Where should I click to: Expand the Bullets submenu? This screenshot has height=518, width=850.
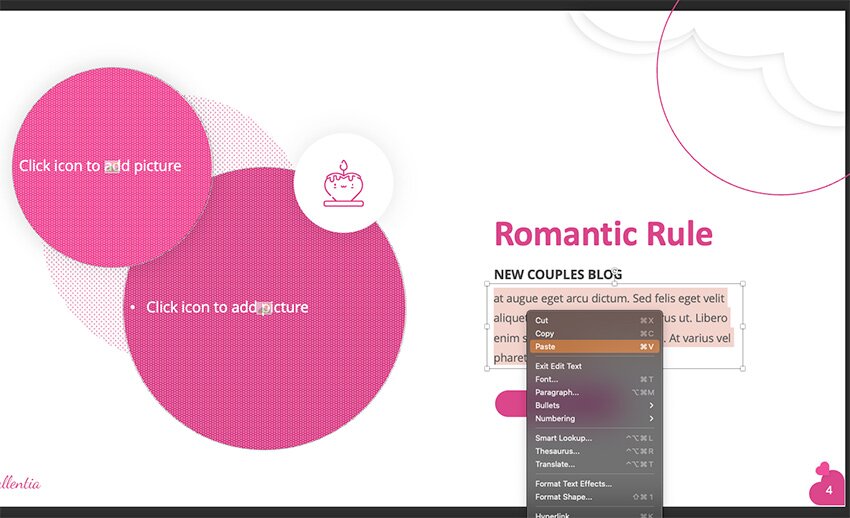point(548,405)
